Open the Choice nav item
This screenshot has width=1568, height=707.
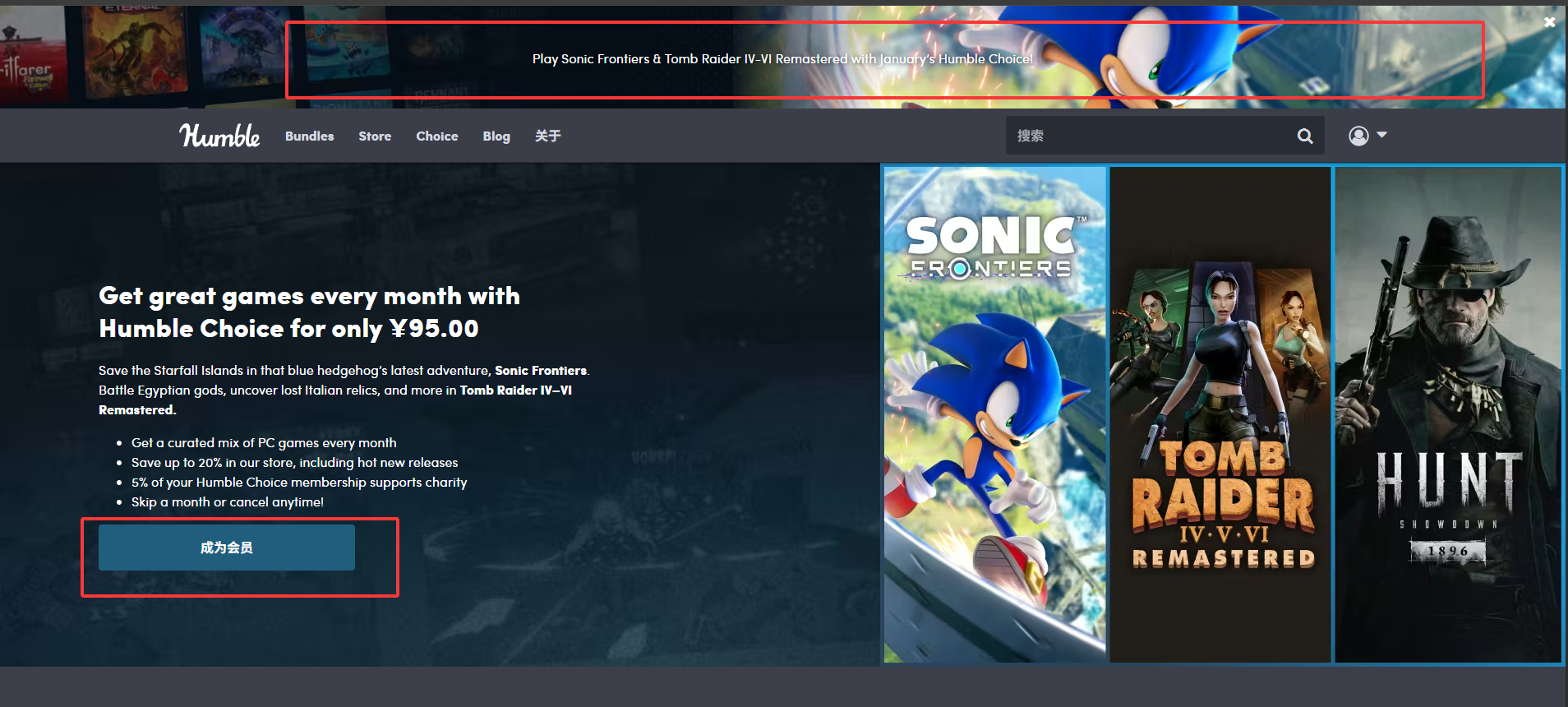click(x=436, y=136)
